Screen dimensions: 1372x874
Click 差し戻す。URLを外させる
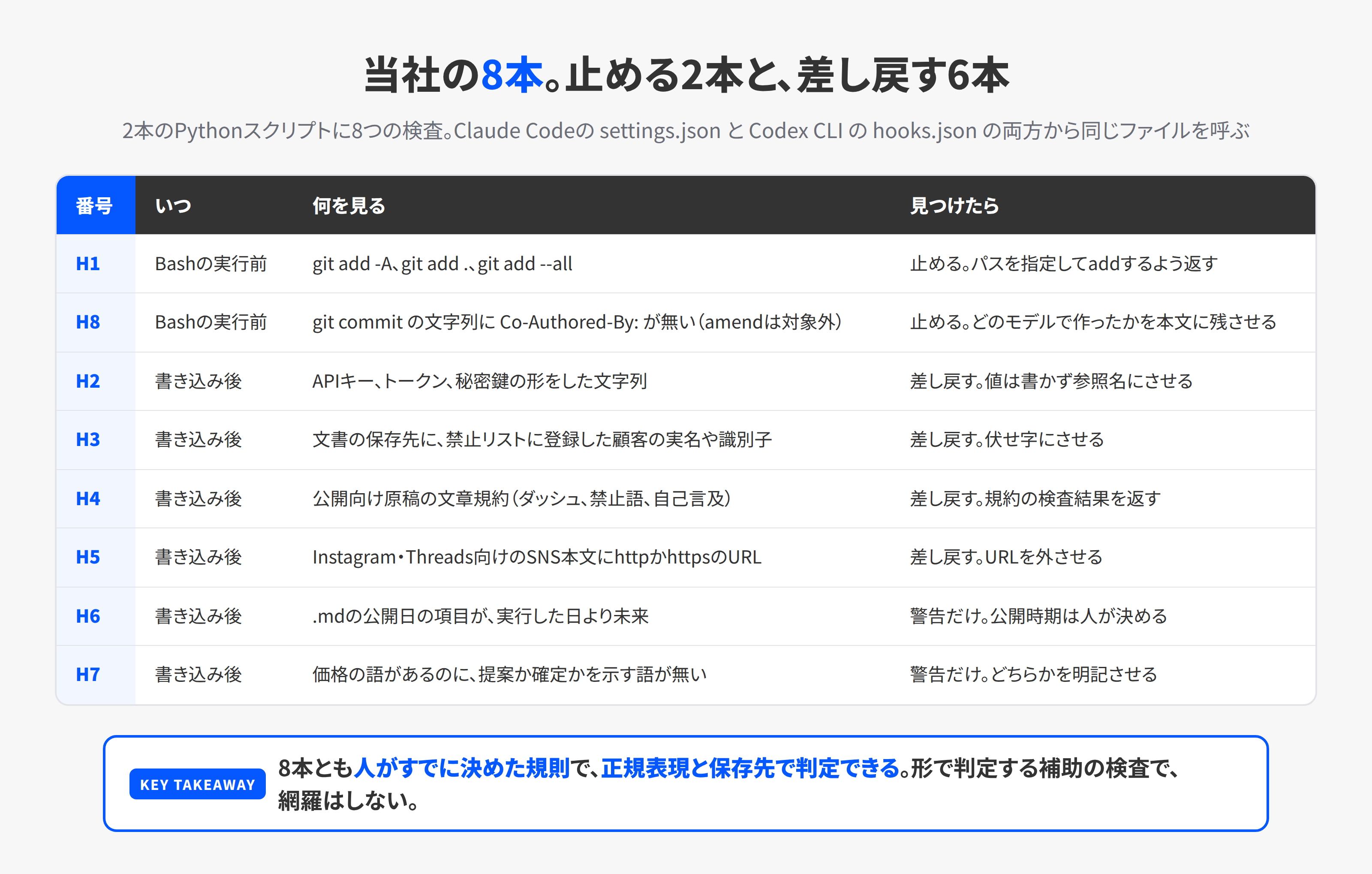click(x=1006, y=557)
